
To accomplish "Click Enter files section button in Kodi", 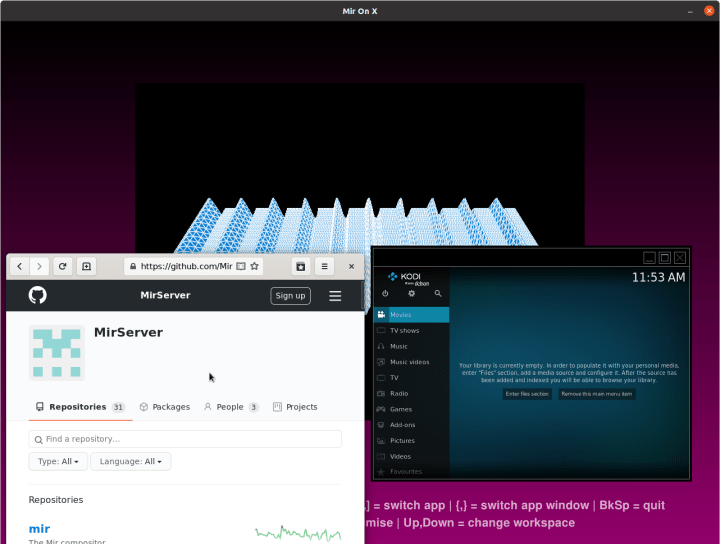I will (x=527, y=394).
